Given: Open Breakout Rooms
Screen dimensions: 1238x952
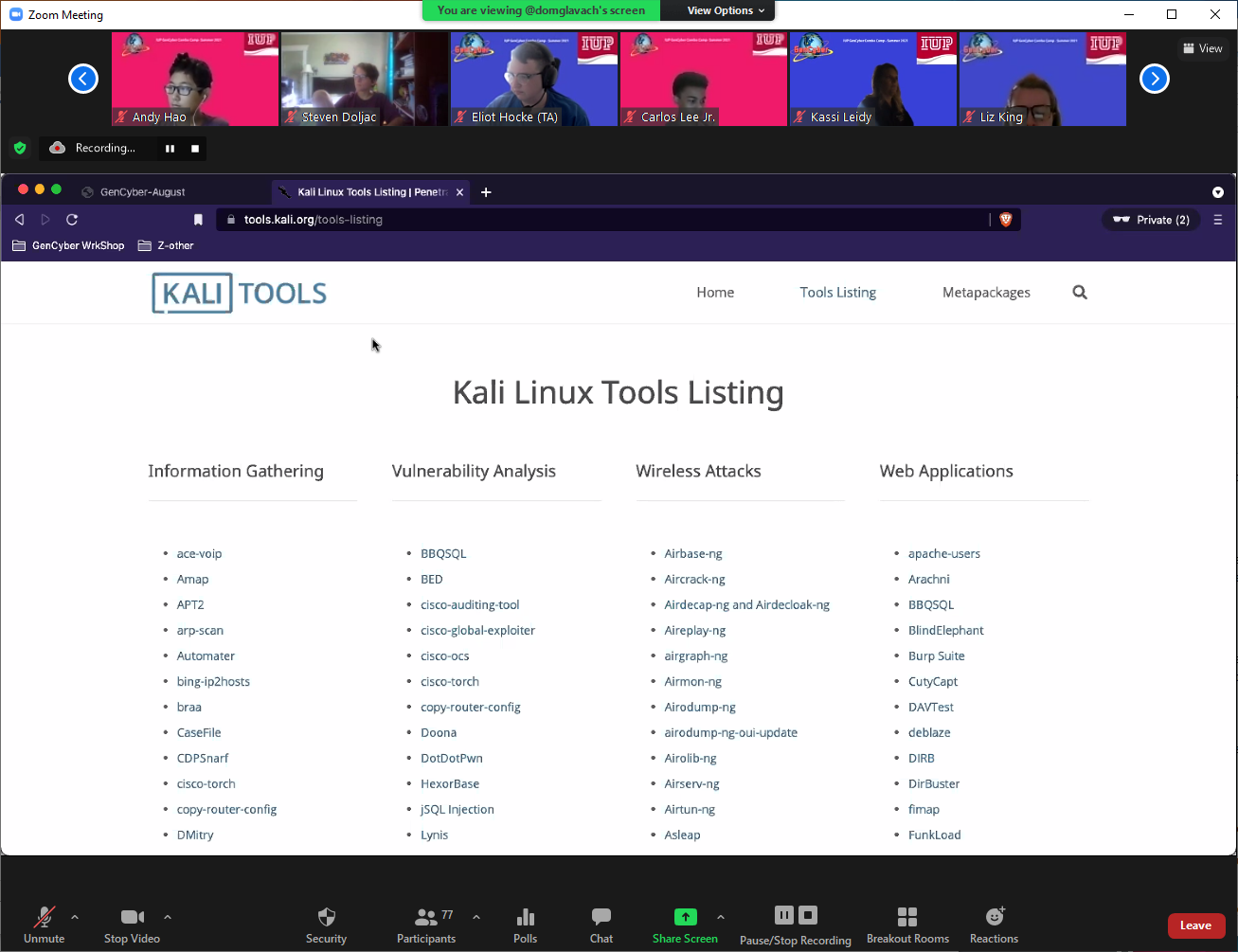Looking at the screenshot, I should tap(907, 925).
